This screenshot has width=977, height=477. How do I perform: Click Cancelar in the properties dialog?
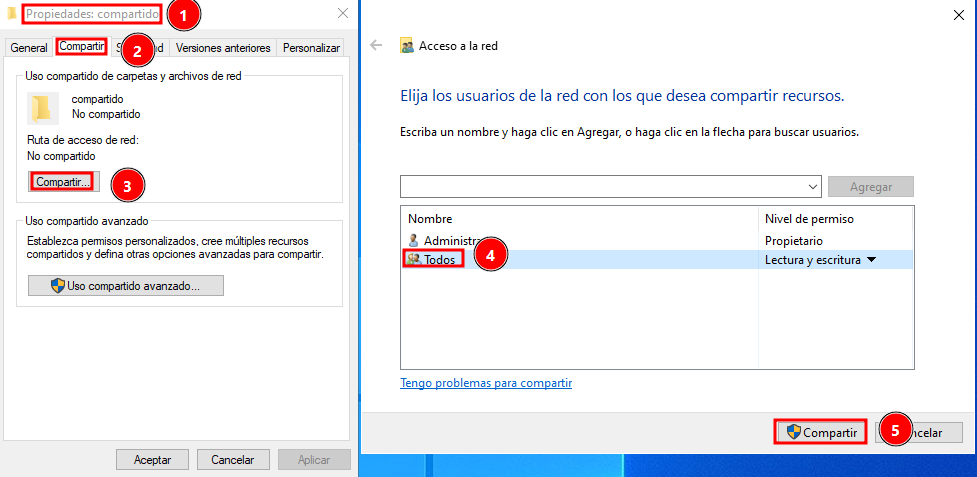(x=233, y=460)
